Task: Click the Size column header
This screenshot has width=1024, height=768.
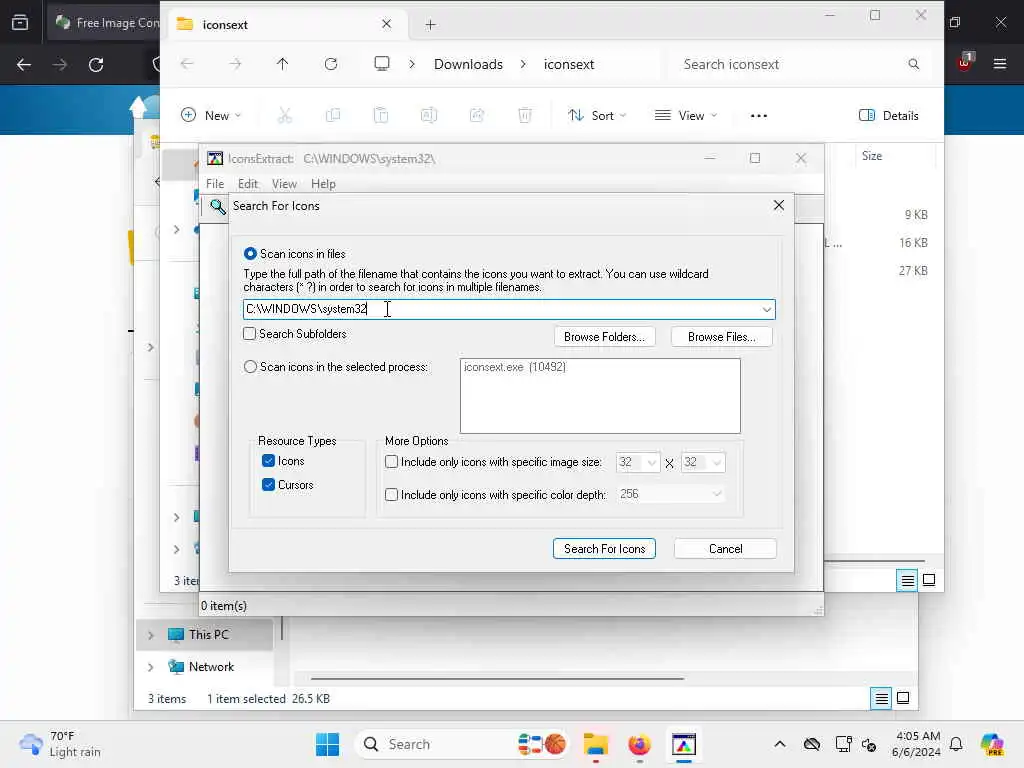Action: click(x=872, y=156)
